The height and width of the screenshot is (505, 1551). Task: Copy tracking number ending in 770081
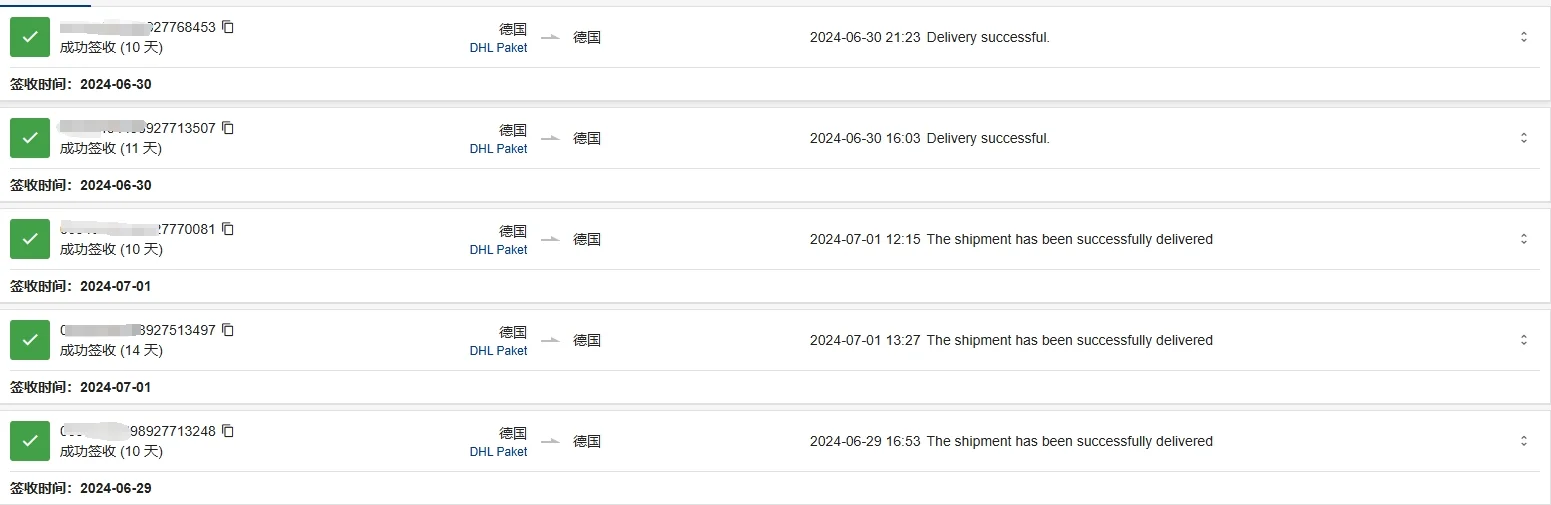[228, 229]
